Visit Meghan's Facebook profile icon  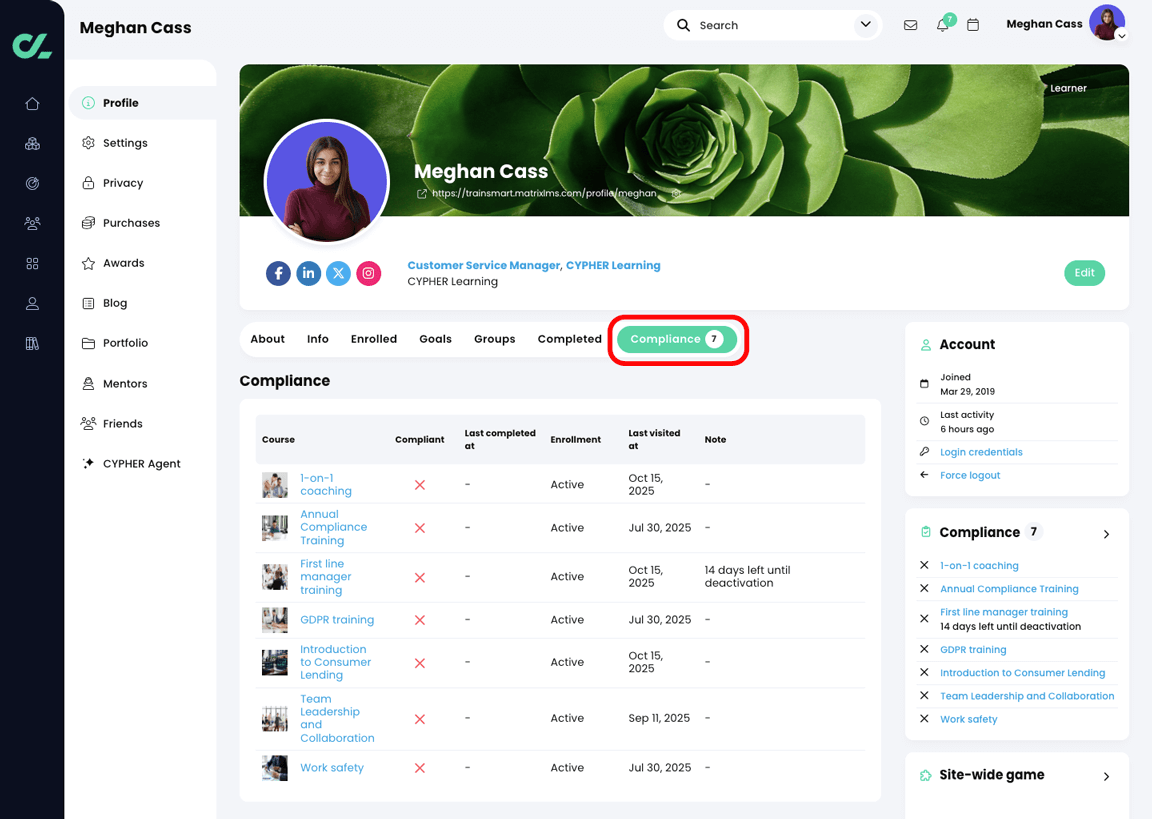pyautogui.click(x=278, y=273)
